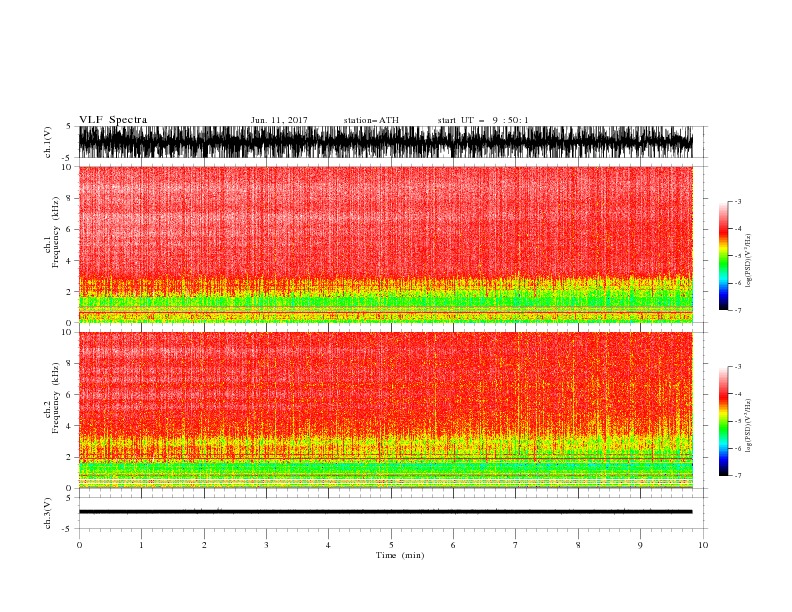Click the log(PSD) label beside ch.1 color scale
This screenshot has width=792, height=612.
pos(749,261)
